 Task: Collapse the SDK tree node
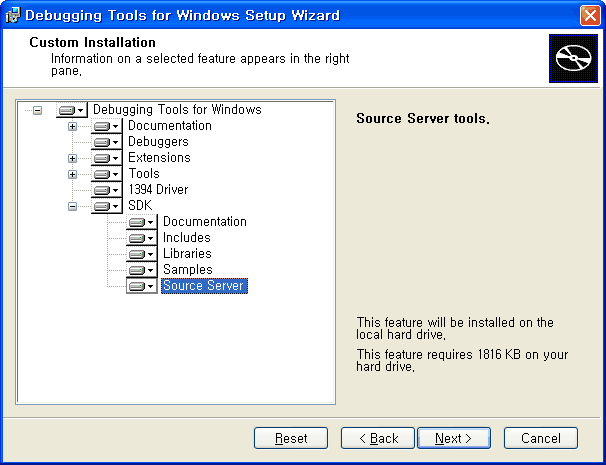[x=72, y=206]
